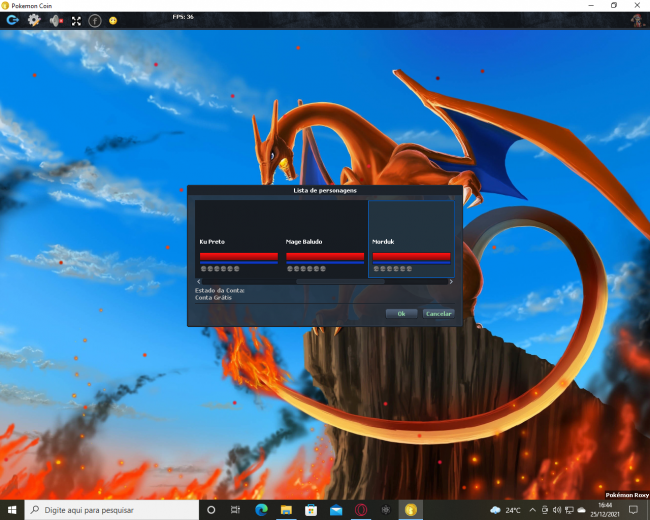Select the Ku Preto character

238,238
